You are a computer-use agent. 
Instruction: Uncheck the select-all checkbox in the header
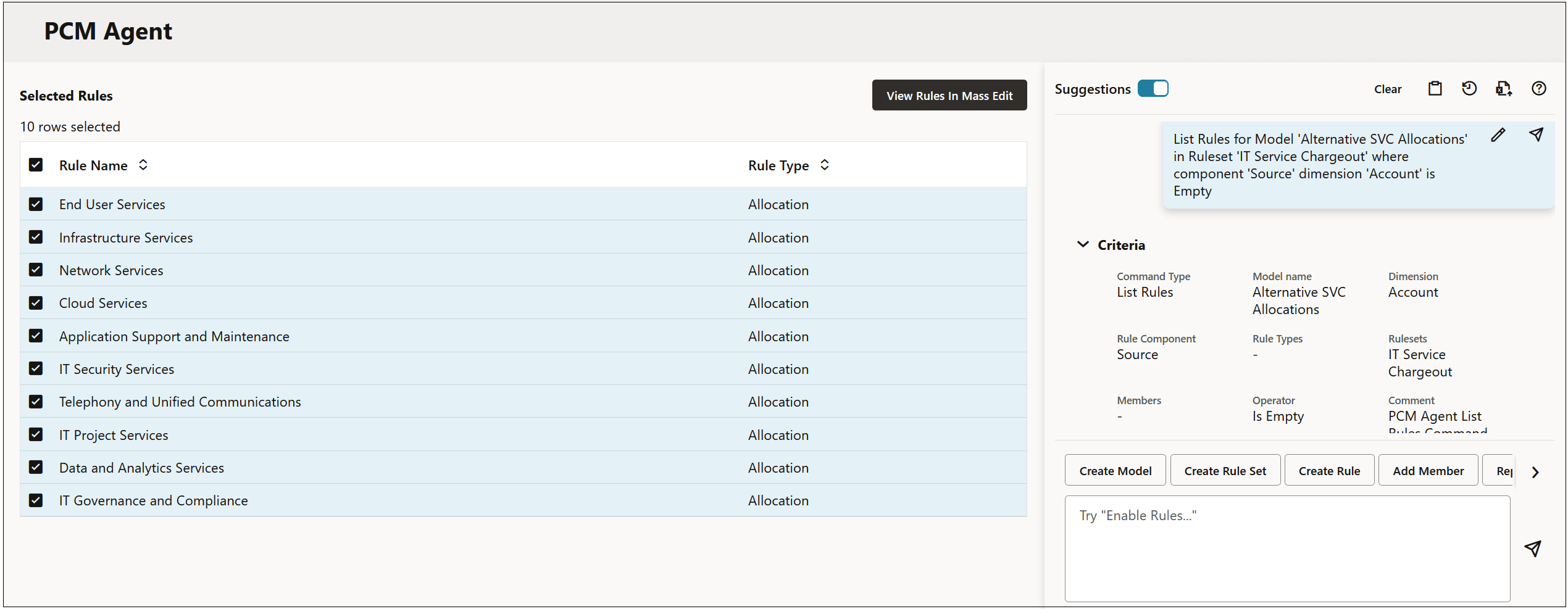[36, 165]
